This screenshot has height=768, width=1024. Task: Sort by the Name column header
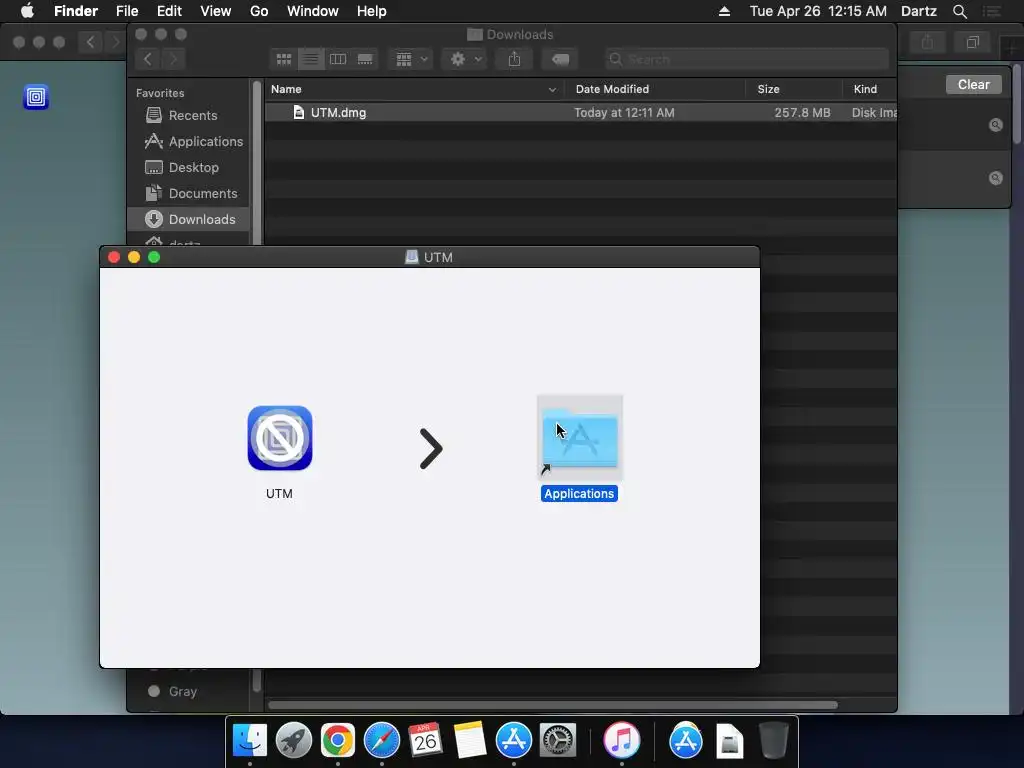point(286,89)
